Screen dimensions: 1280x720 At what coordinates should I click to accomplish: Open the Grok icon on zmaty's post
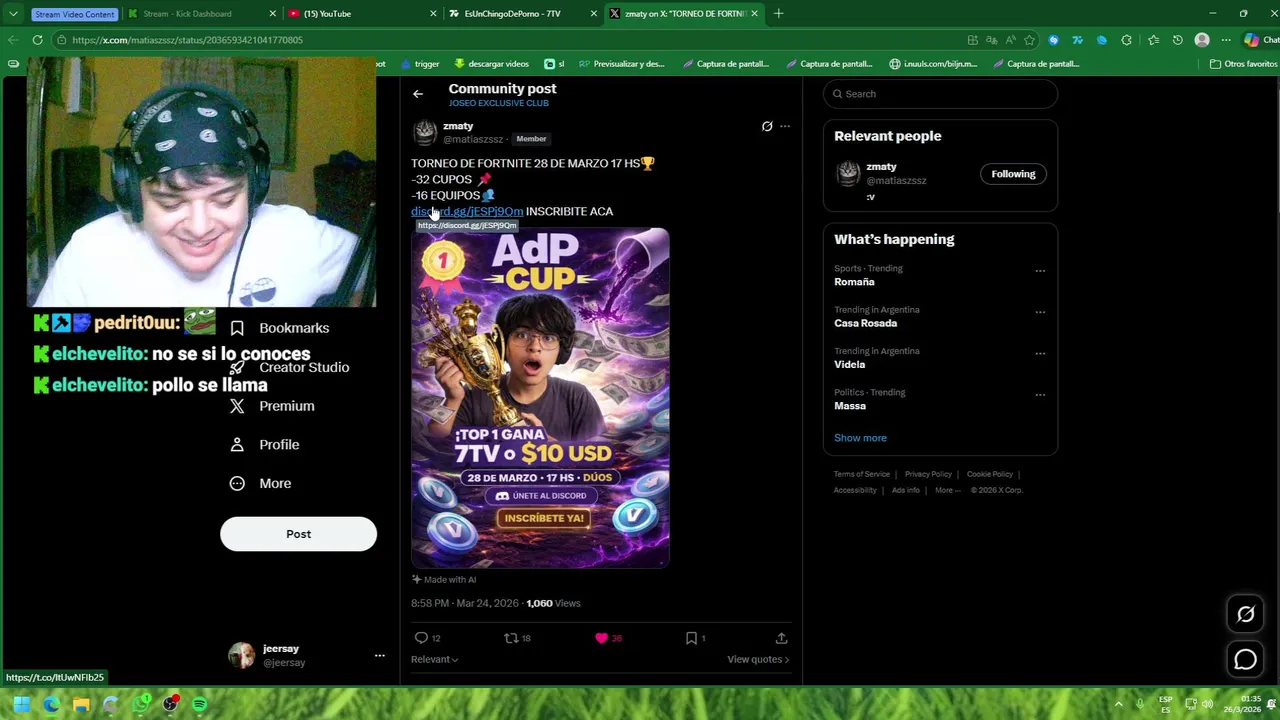click(767, 127)
